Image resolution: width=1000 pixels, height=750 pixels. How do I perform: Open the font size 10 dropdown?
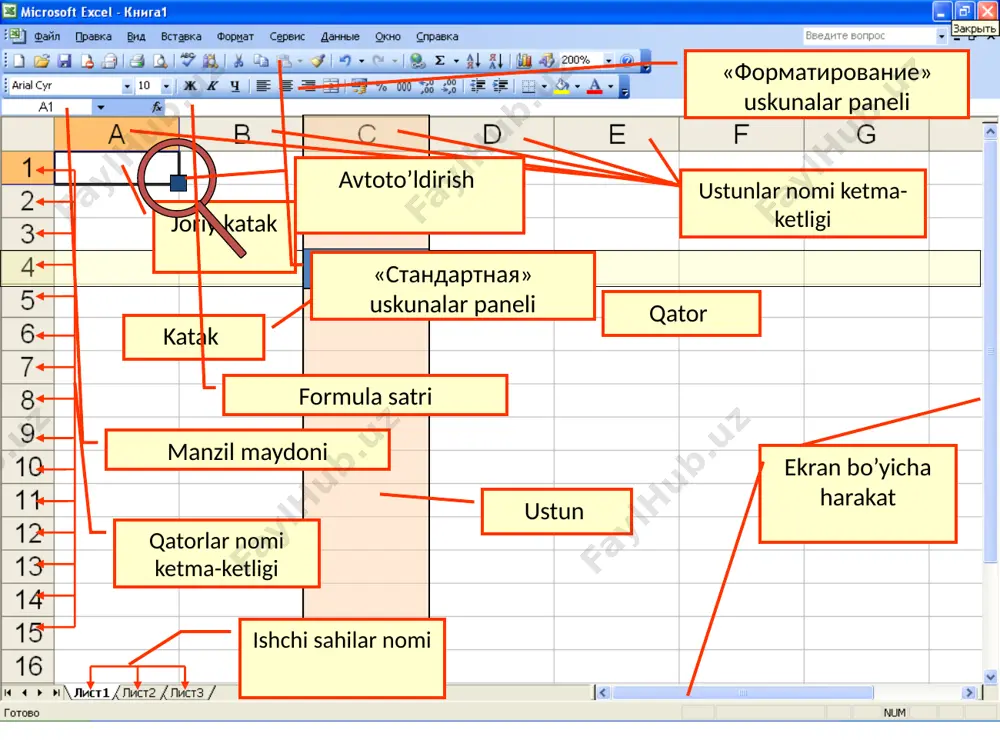tap(166, 86)
